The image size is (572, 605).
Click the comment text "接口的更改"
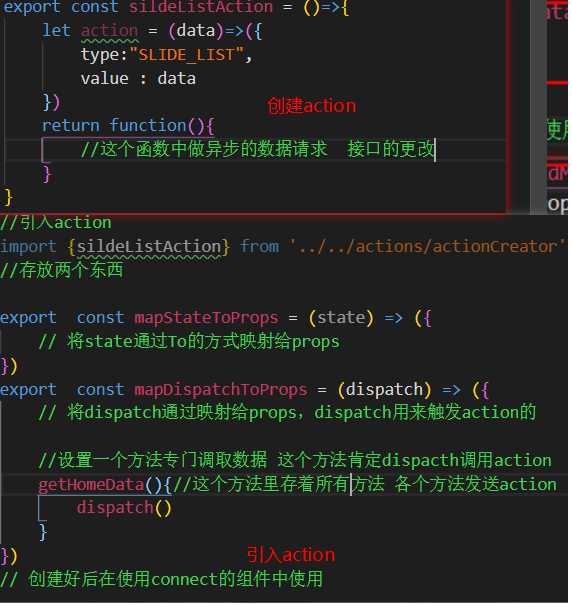391,149
